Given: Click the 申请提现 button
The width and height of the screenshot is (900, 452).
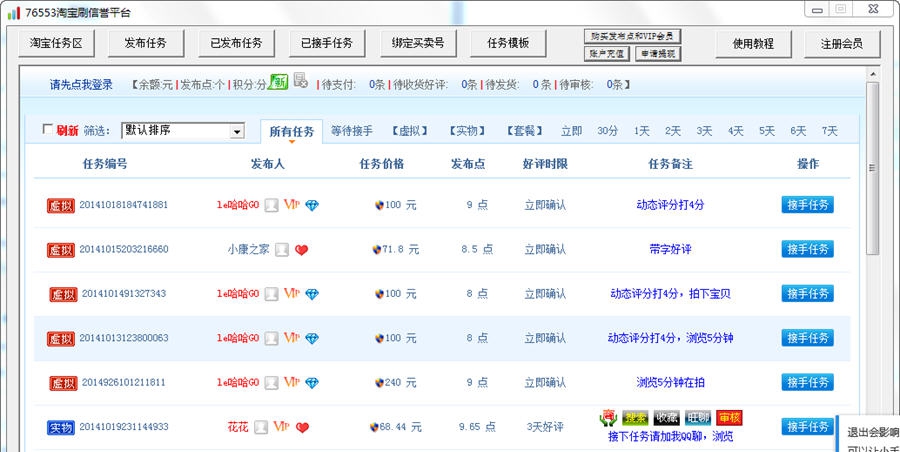Looking at the screenshot, I should point(658,54).
